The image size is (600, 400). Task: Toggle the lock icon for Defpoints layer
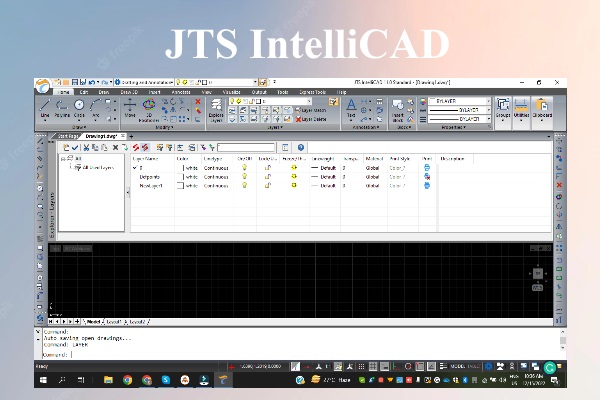pos(268,176)
